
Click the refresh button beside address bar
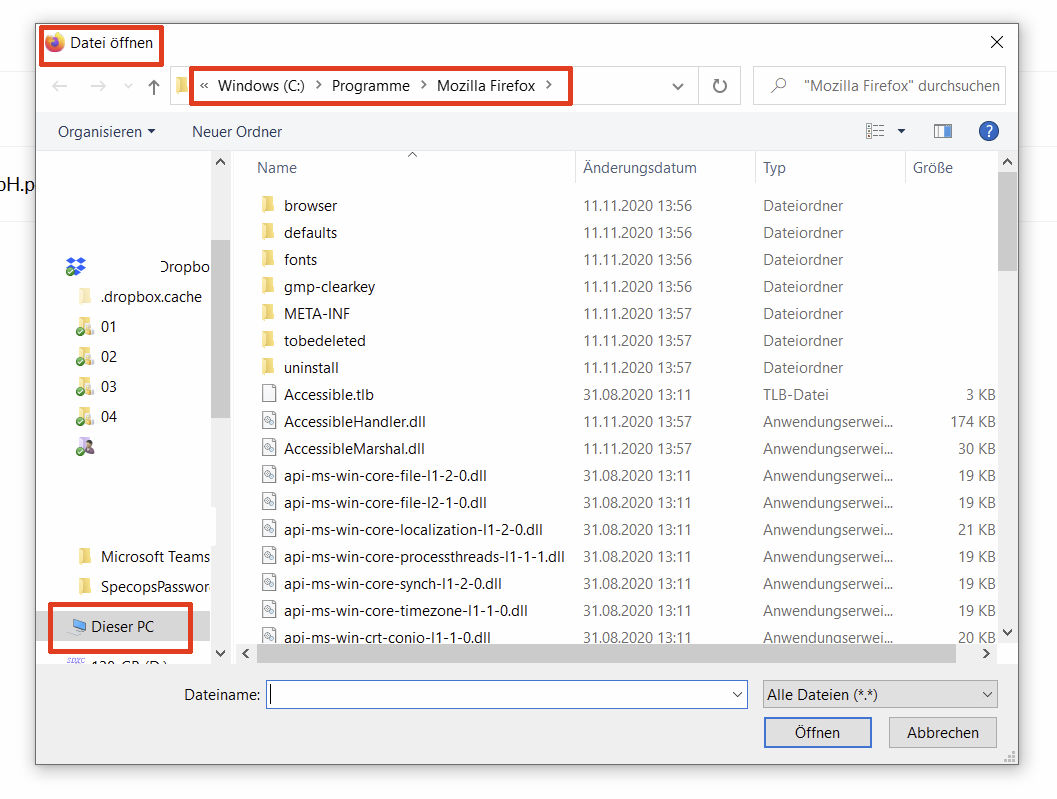(719, 86)
